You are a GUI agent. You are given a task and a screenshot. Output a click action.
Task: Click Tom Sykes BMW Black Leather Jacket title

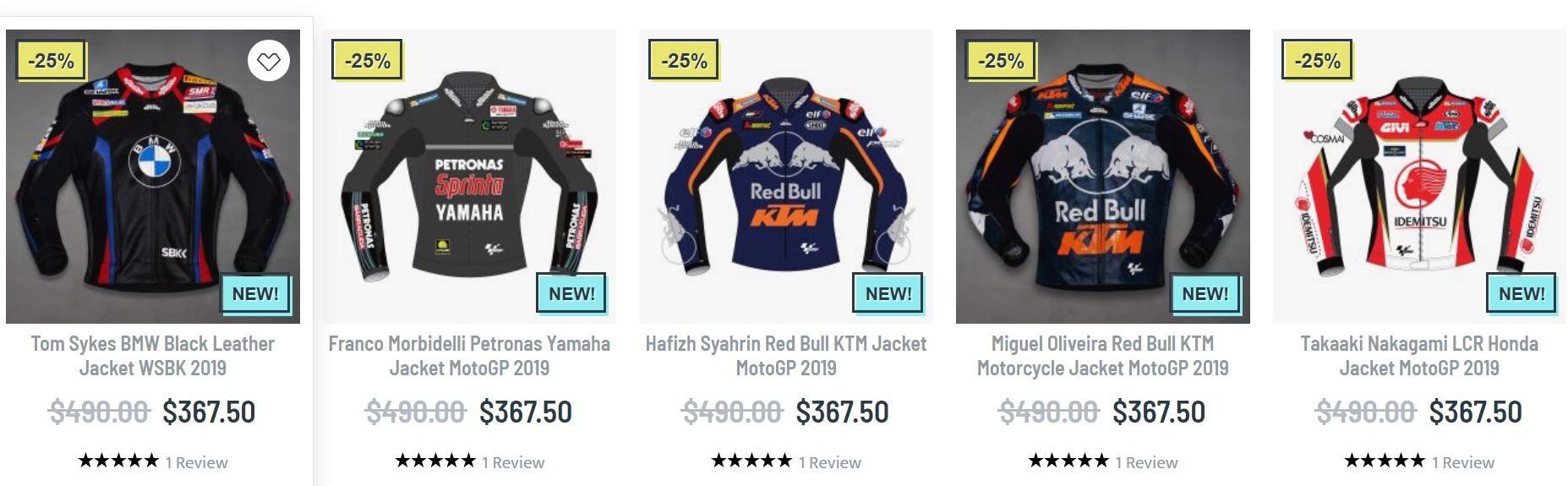153,356
